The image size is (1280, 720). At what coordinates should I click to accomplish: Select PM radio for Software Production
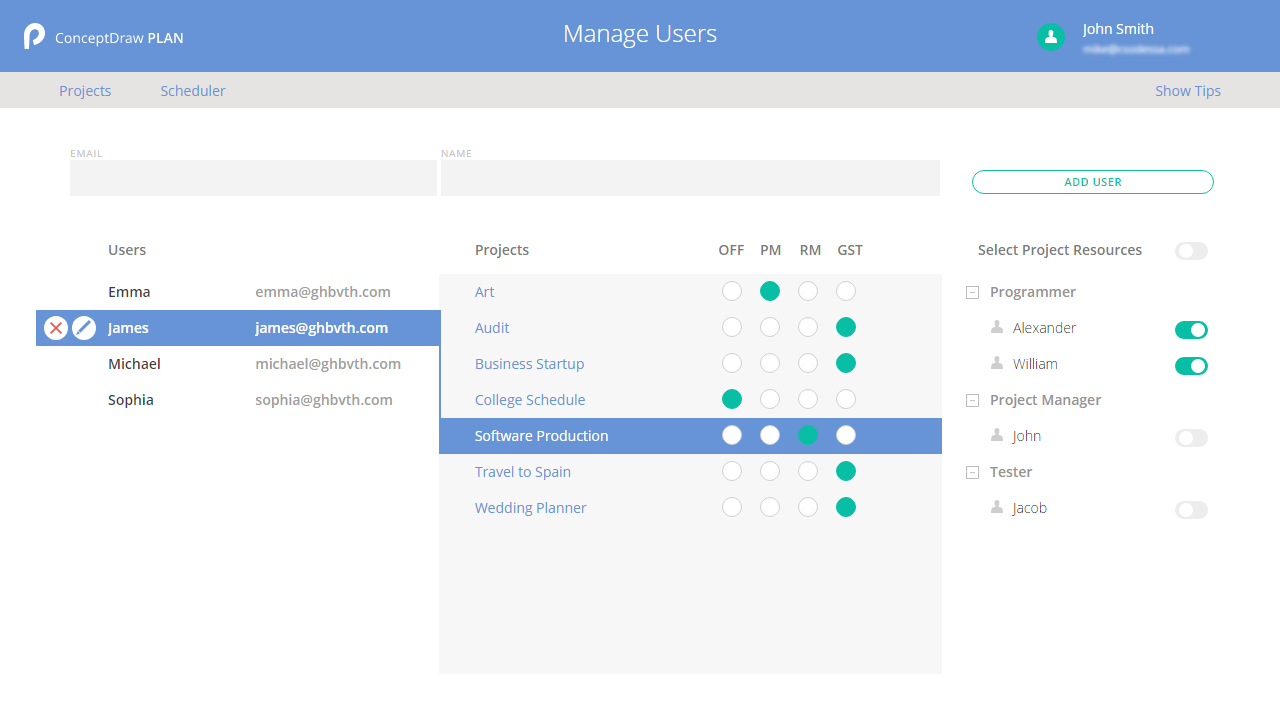tap(770, 435)
